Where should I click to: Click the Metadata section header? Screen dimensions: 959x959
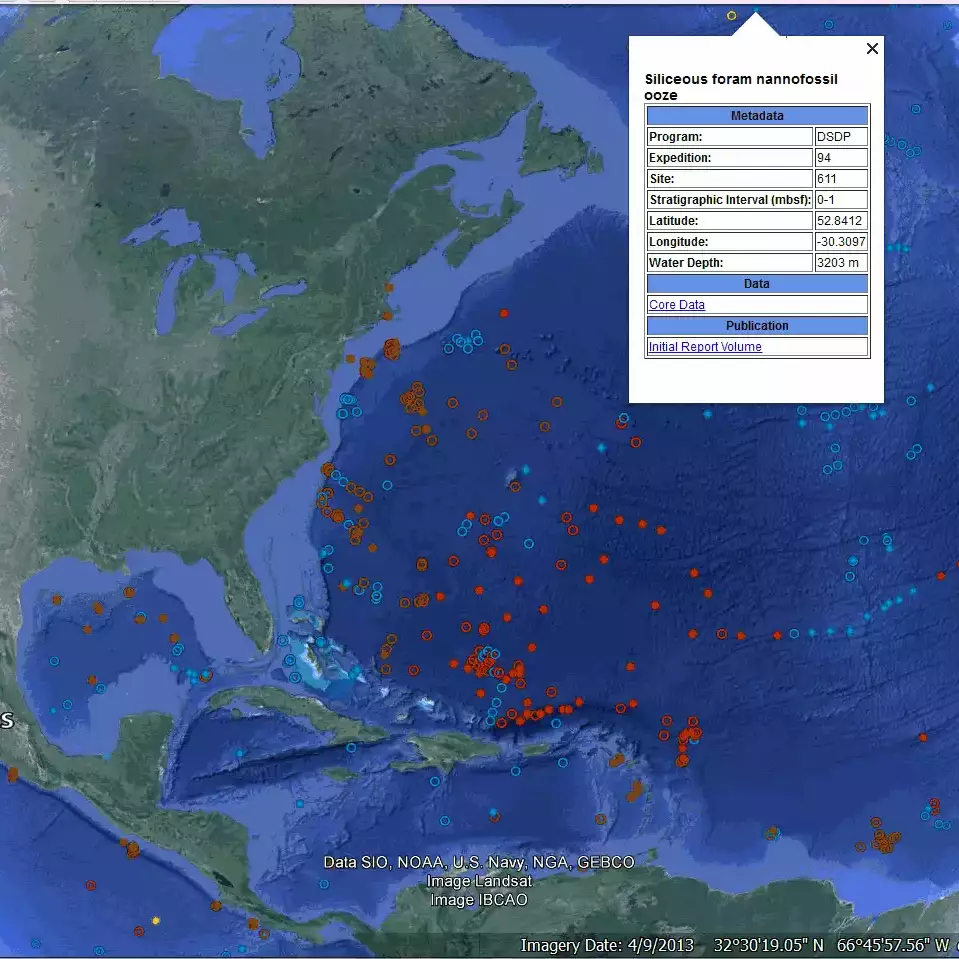(x=757, y=115)
